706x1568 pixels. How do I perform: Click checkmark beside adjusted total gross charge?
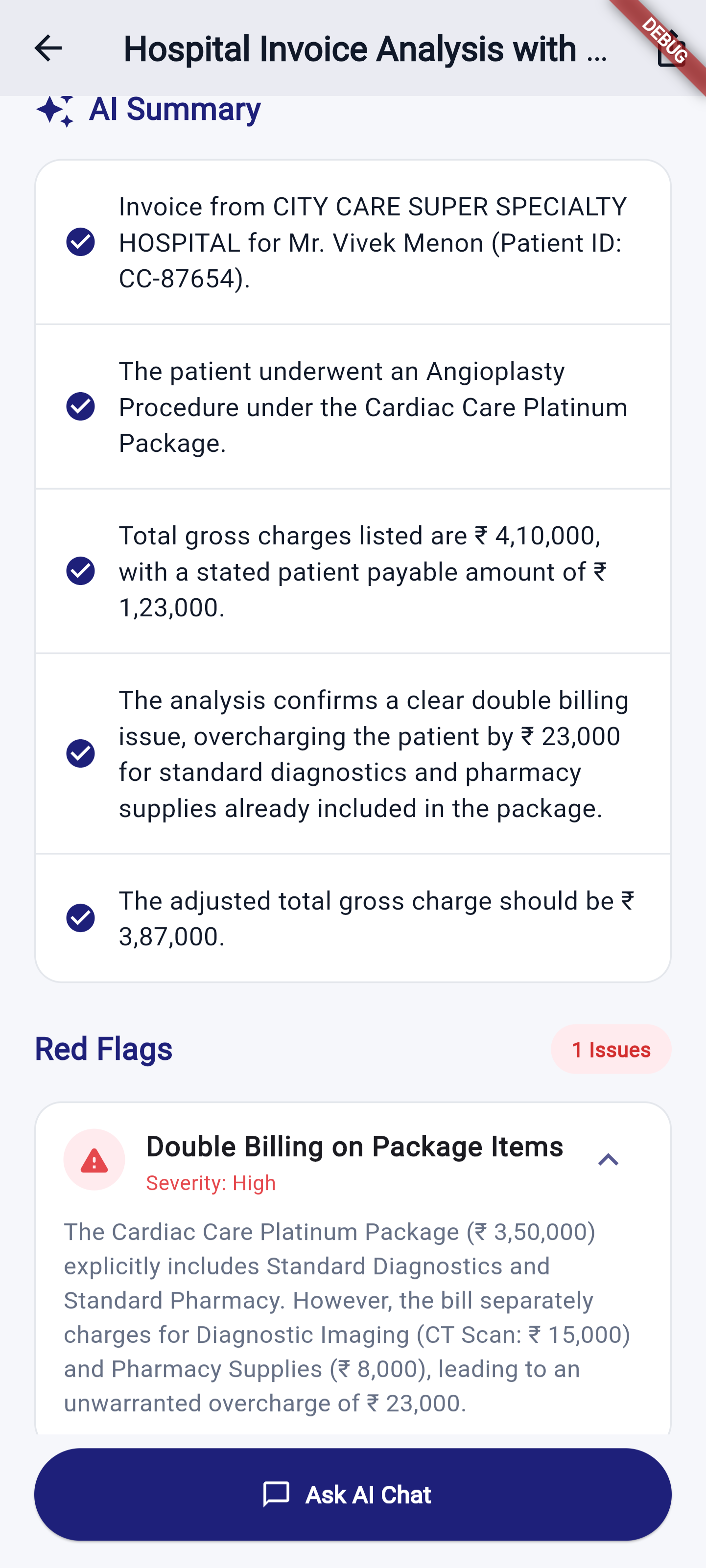click(x=80, y=918)
